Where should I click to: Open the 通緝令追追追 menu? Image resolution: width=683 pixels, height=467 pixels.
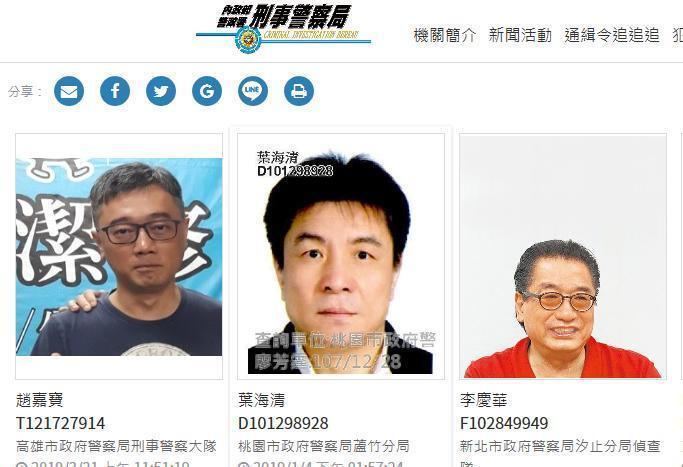pyautogui.click(x=612, y=35)
